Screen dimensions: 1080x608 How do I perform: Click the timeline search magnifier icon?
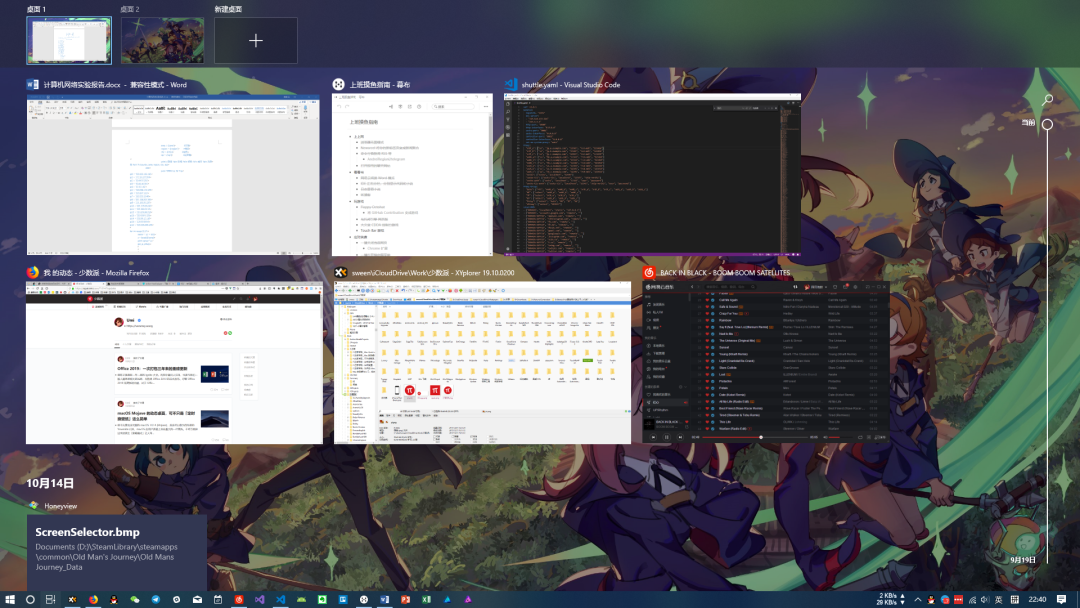pos(1048,100)
